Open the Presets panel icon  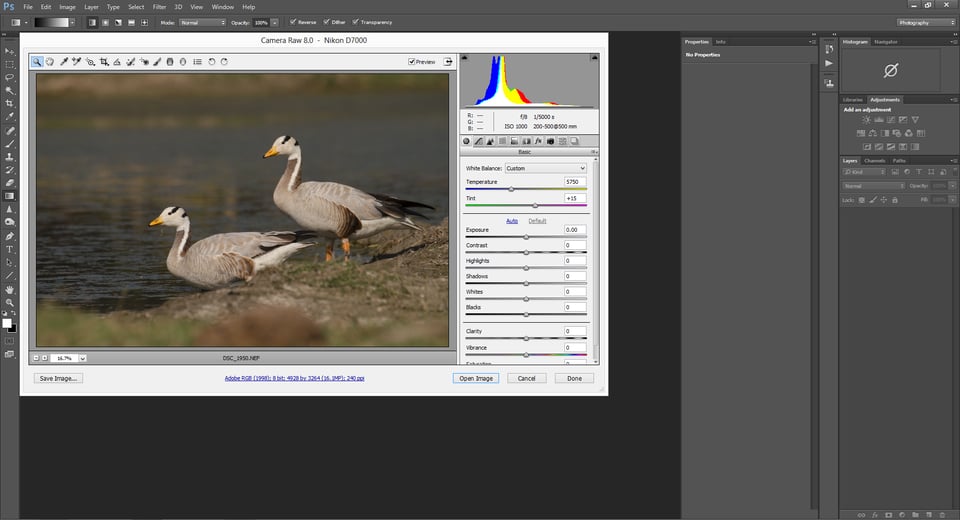(563, 141)
